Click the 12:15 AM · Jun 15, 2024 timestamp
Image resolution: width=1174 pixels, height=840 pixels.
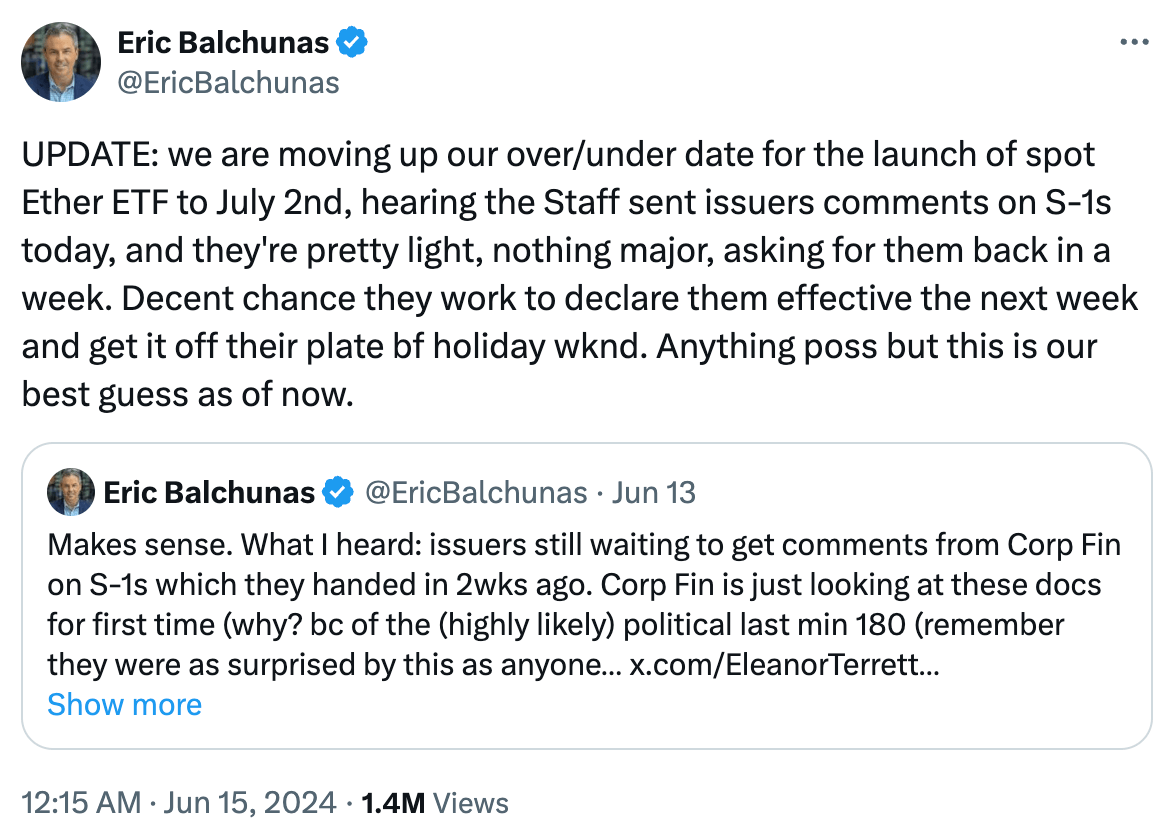pyautogui.click(x=176, y=802)
